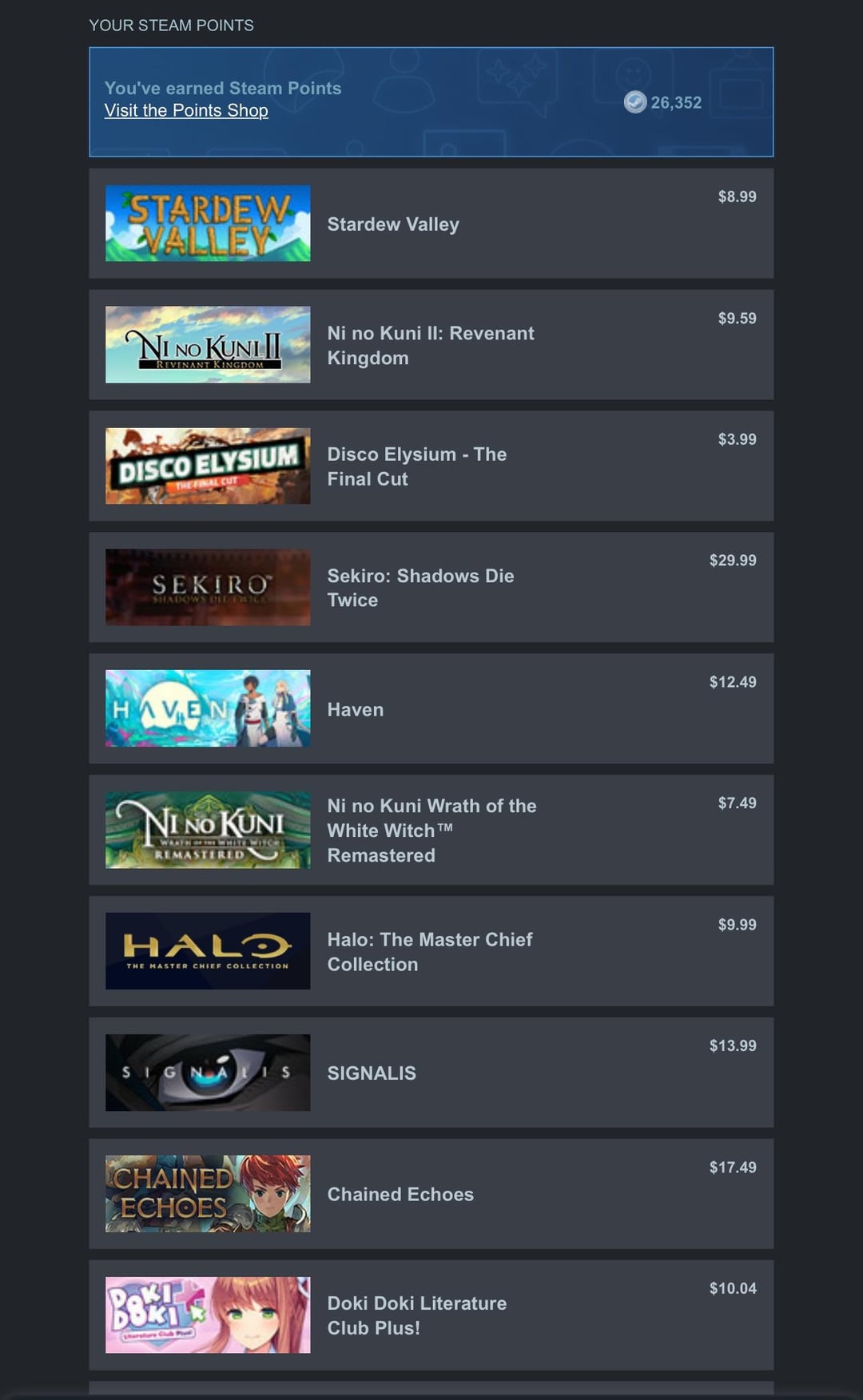Click the Disco Elysium Final Cut thumbnail
This screenshot has width=863, height=1400.
click(x=208, y=466)
